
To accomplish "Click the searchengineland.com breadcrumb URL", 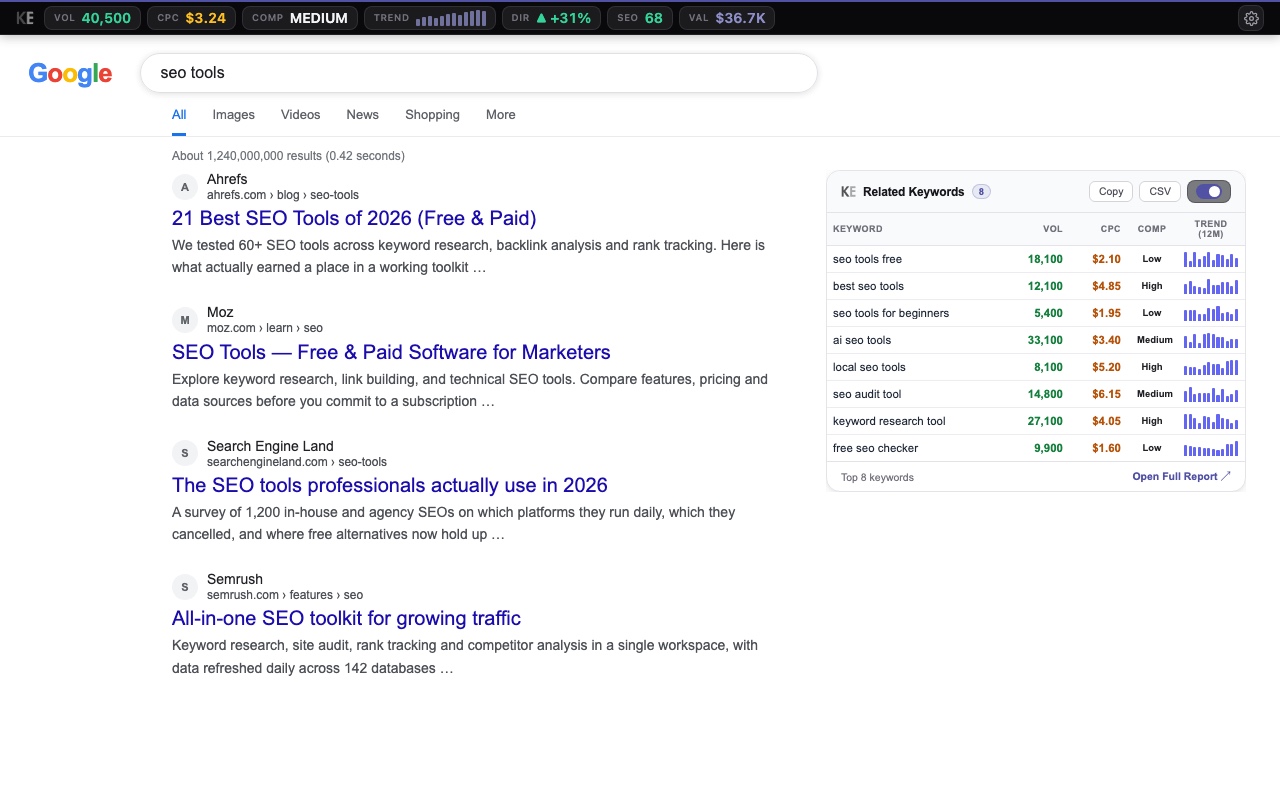I will 297,462.
